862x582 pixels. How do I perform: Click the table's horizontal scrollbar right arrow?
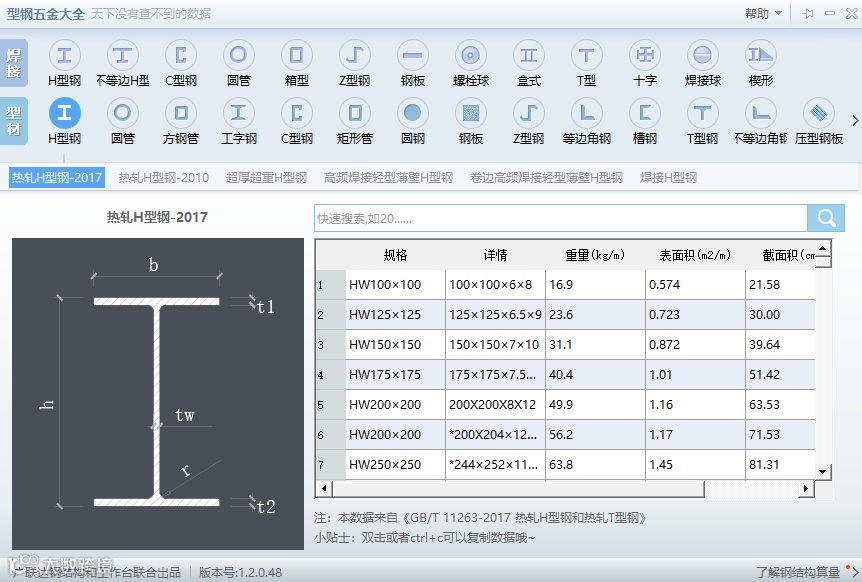coord(806,488)
